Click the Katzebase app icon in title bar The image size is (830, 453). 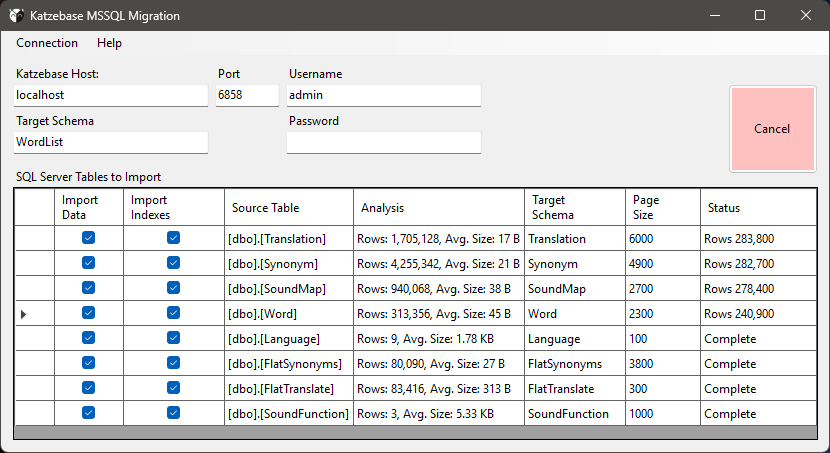(x=16, y=15)
